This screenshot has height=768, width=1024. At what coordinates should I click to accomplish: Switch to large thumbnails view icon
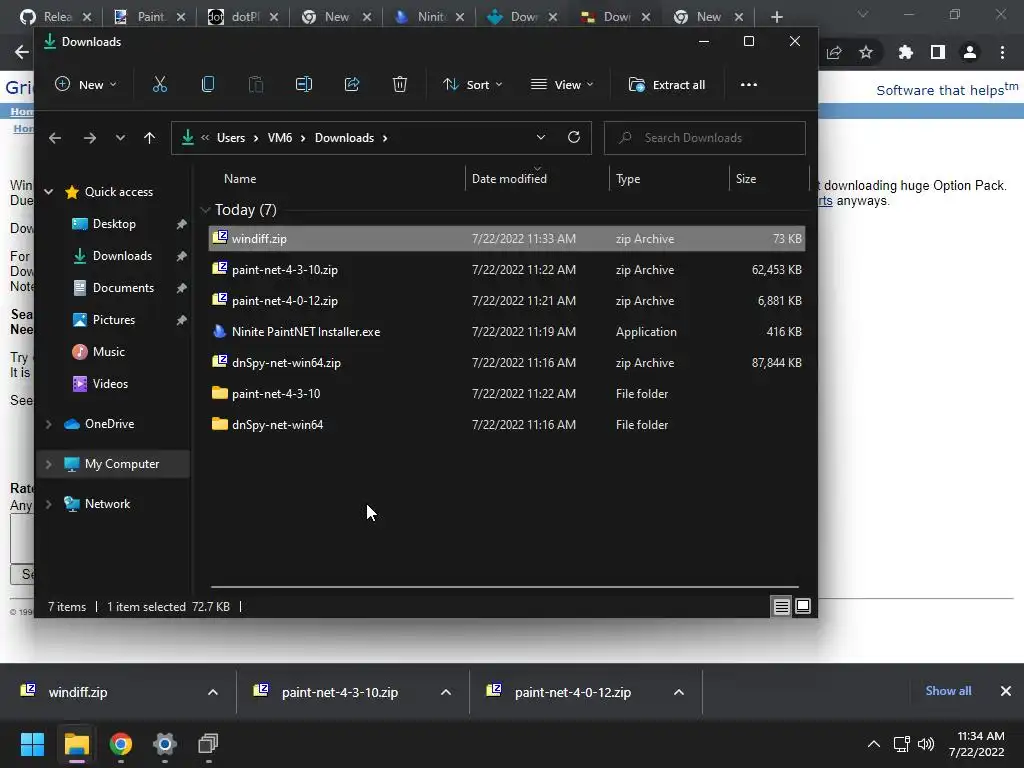[803, 606]
